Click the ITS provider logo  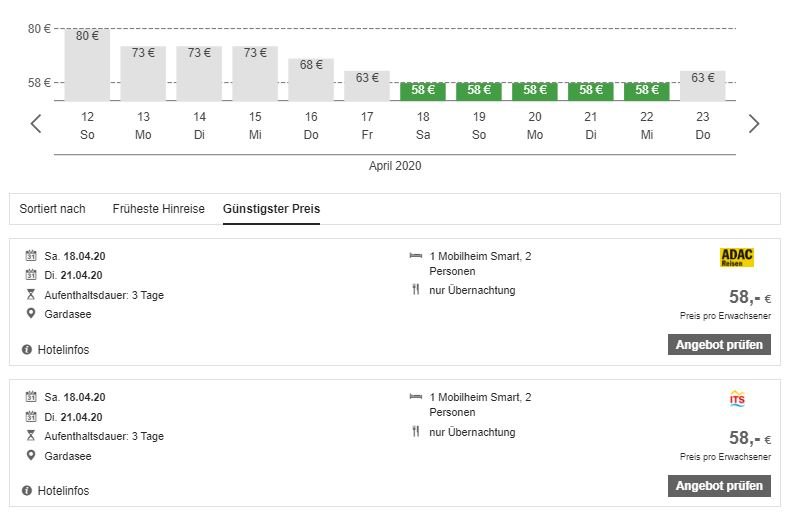click(737, 400)
